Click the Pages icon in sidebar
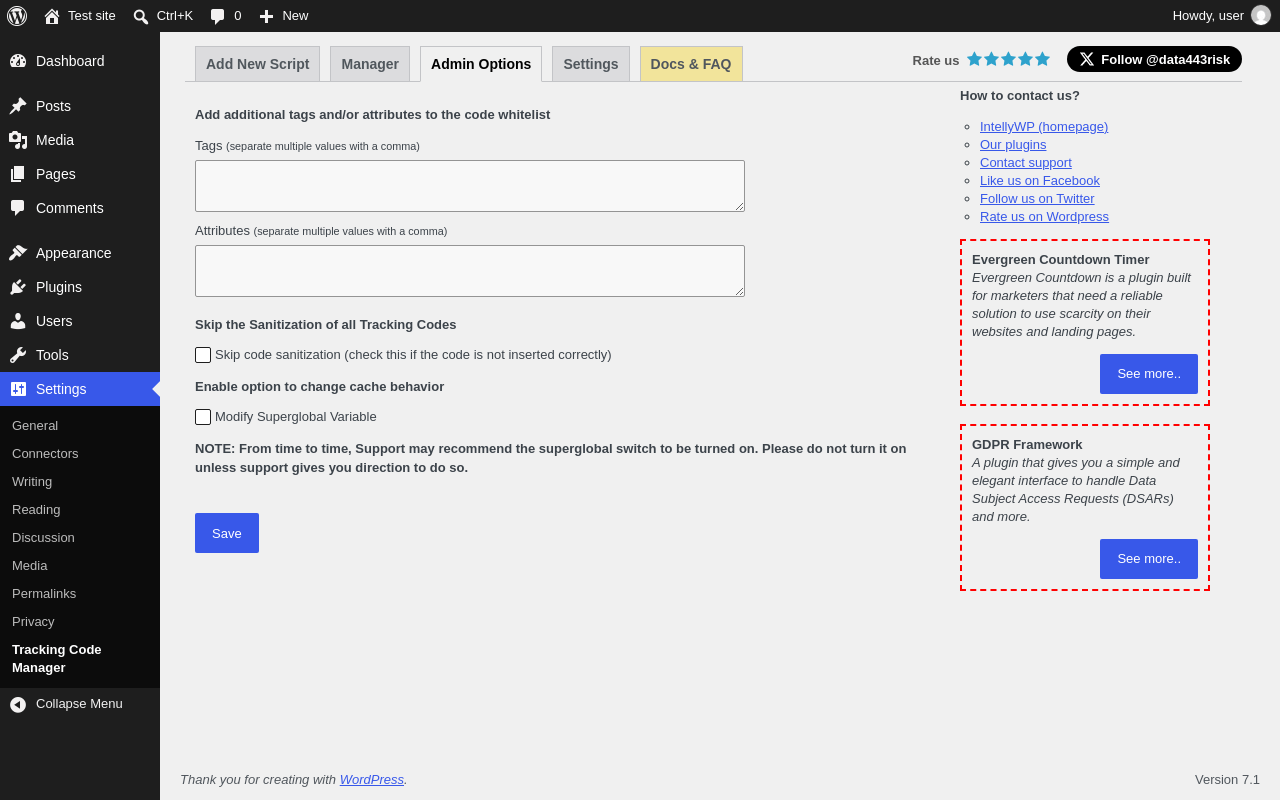 [x=18, y=174]
